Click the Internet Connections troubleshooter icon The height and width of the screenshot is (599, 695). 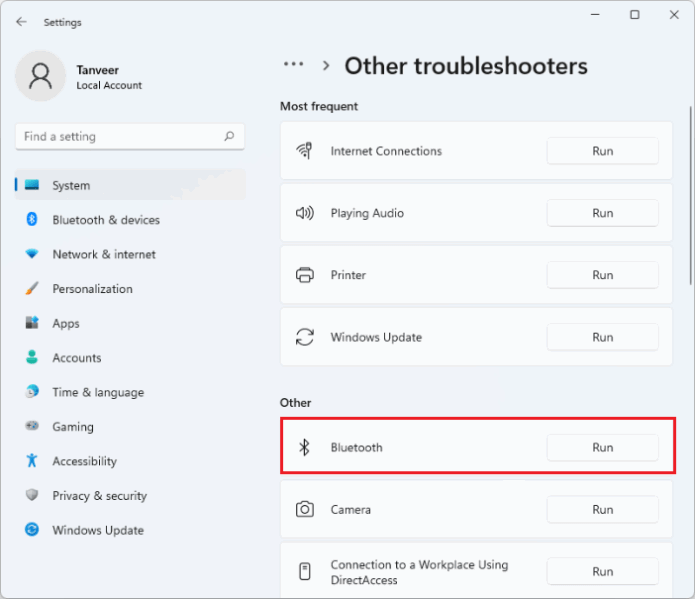tap(305, 151)
